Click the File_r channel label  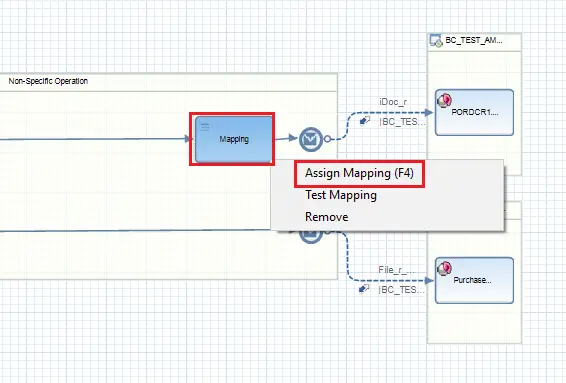(396, 270)
